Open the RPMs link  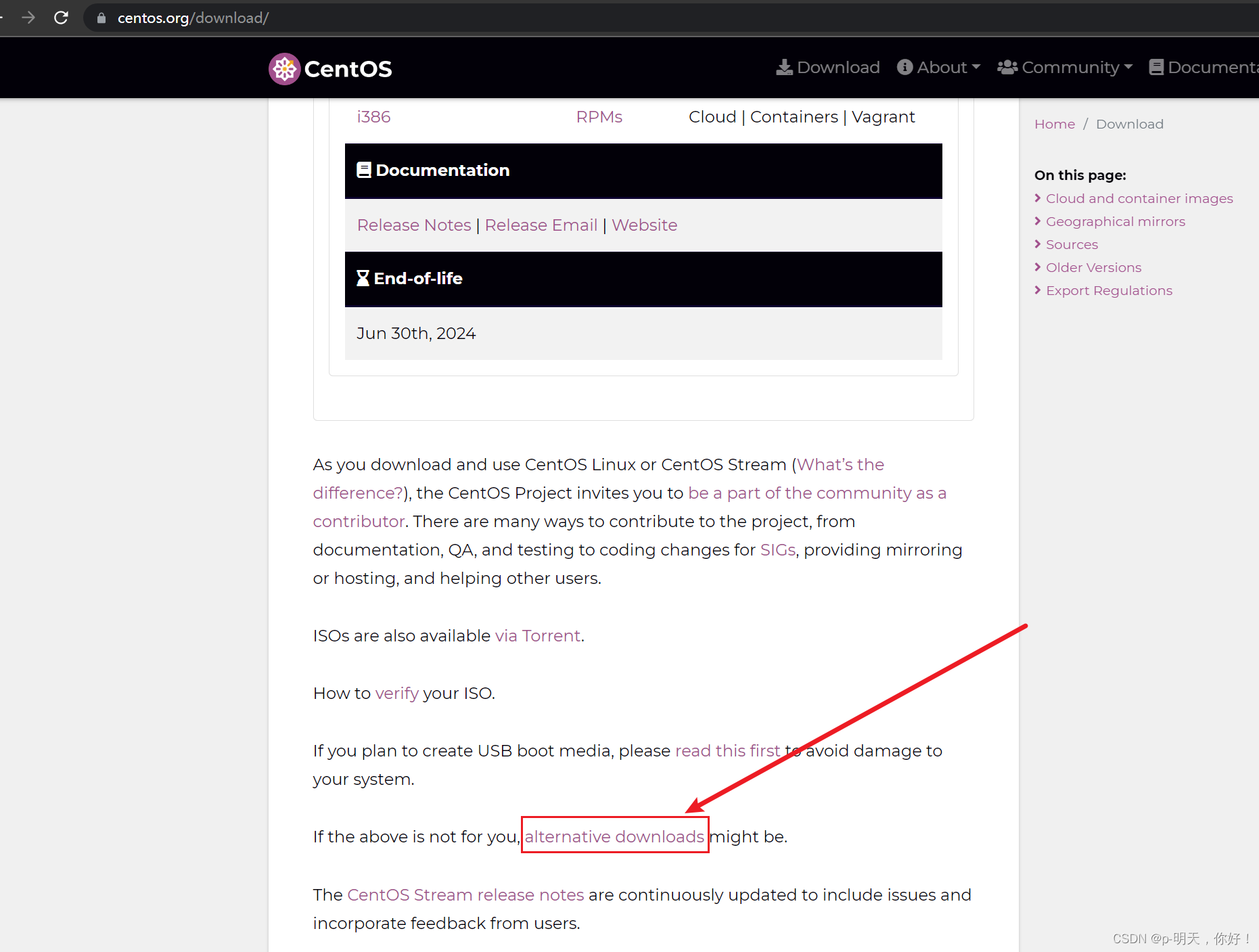point(599,117)
